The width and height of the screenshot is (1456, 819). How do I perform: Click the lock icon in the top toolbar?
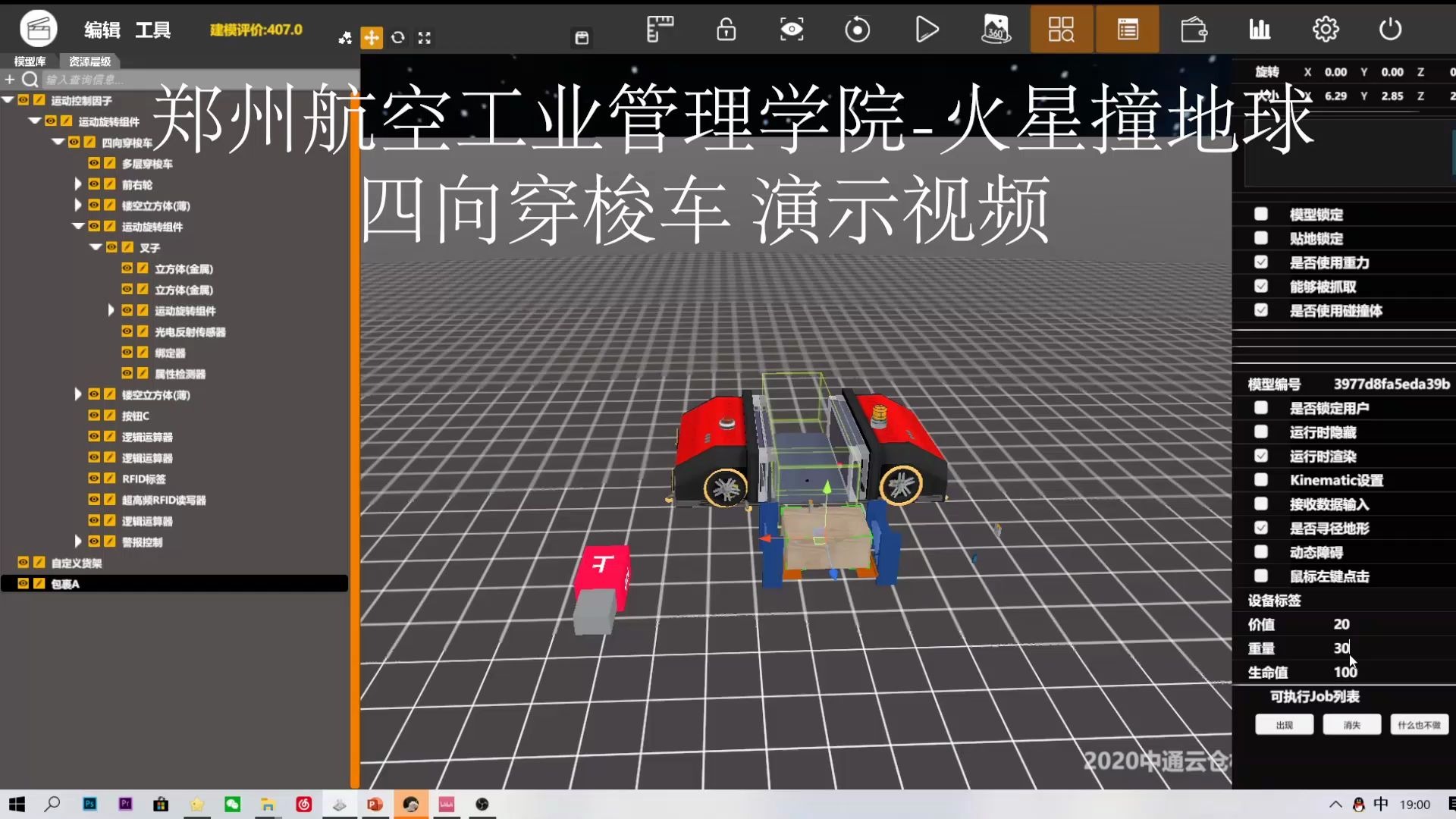[x=726, y=29]
